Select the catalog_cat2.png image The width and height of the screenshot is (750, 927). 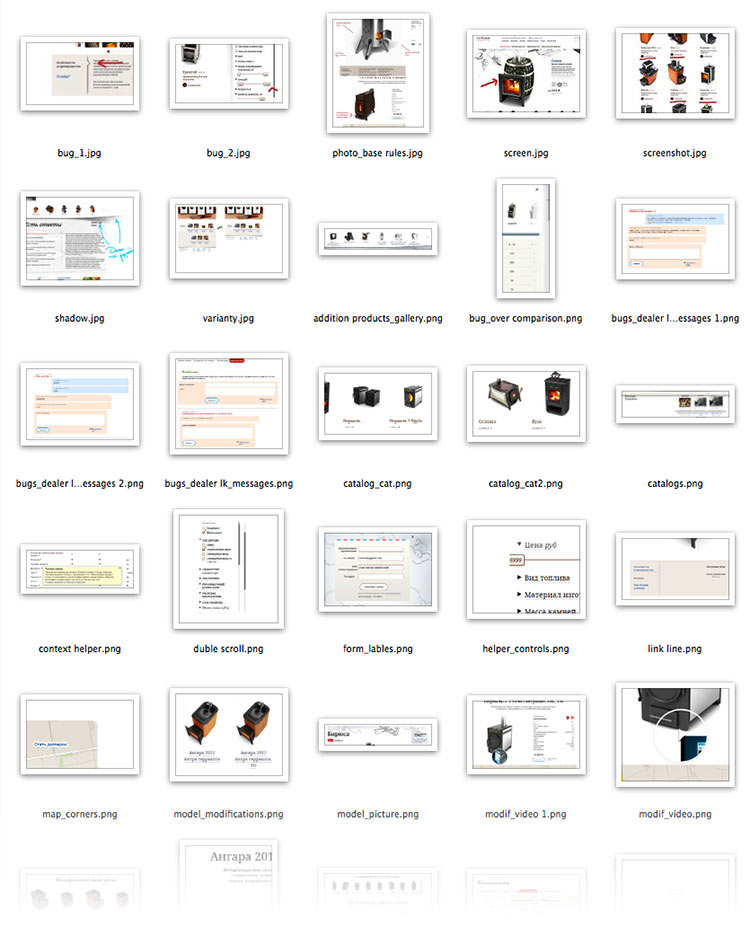pos(526,404)
